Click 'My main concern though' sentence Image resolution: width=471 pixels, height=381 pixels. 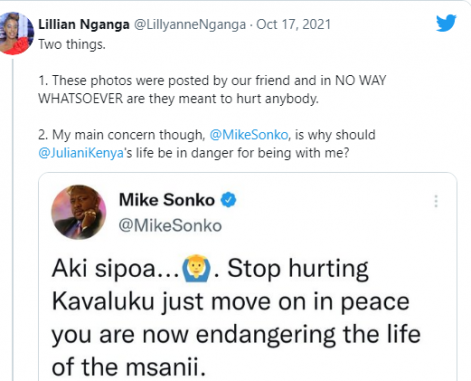pyautogui.click(x=129, y=135)
